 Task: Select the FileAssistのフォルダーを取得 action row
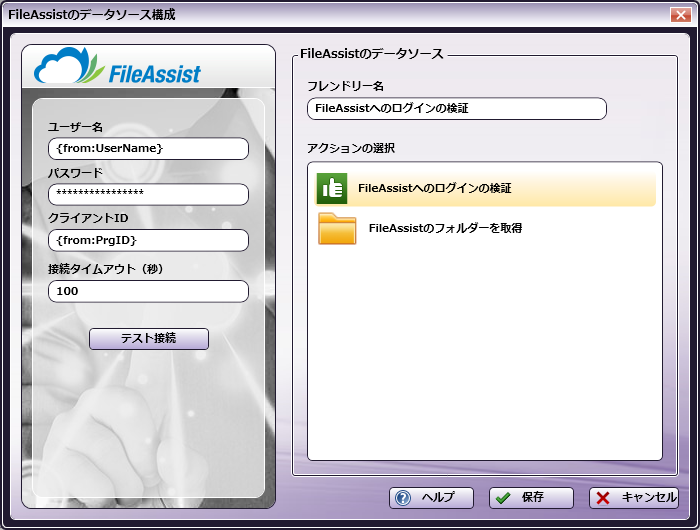(485, 229)
